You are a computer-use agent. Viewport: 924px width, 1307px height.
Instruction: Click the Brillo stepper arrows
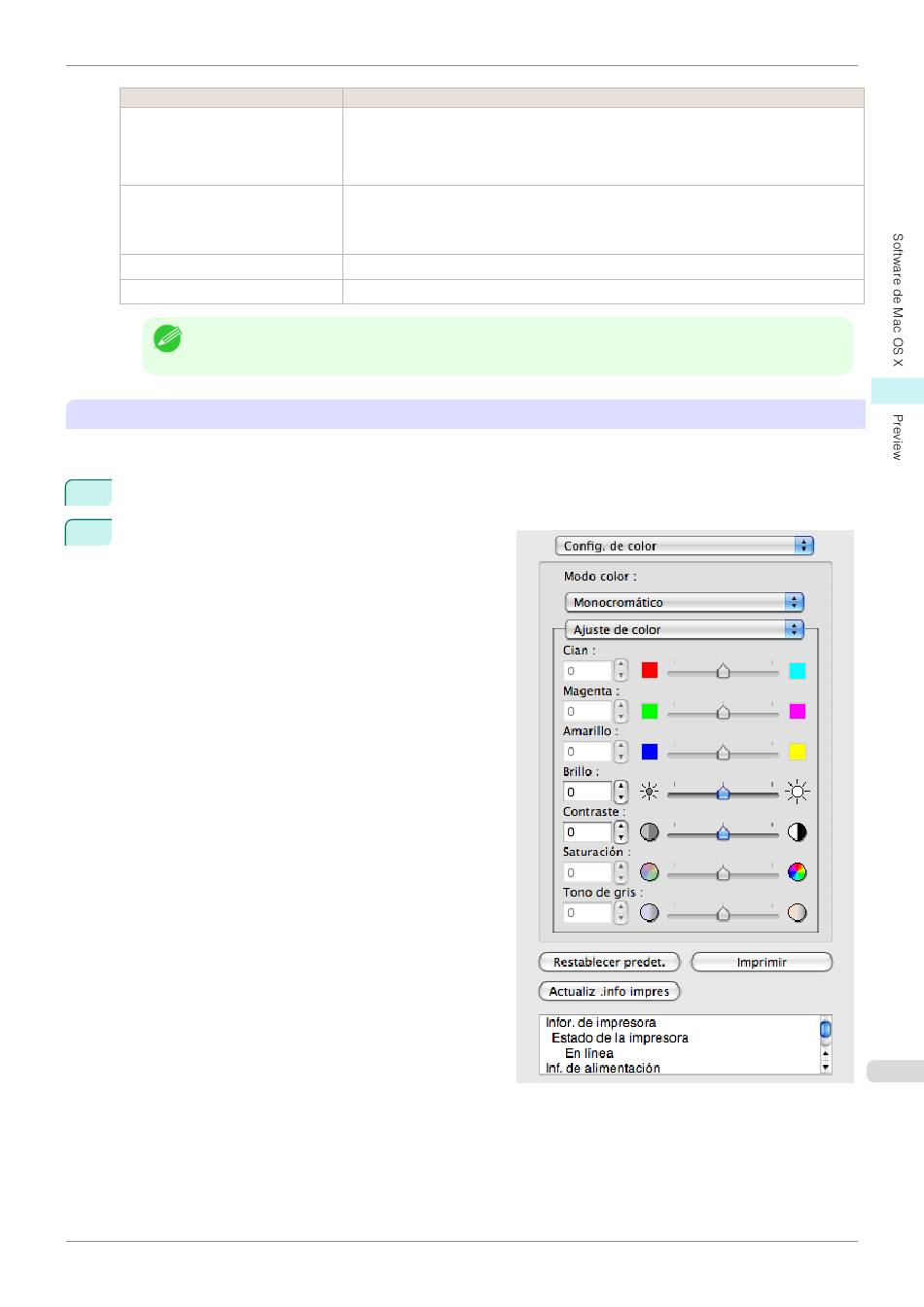click(622, 792)
